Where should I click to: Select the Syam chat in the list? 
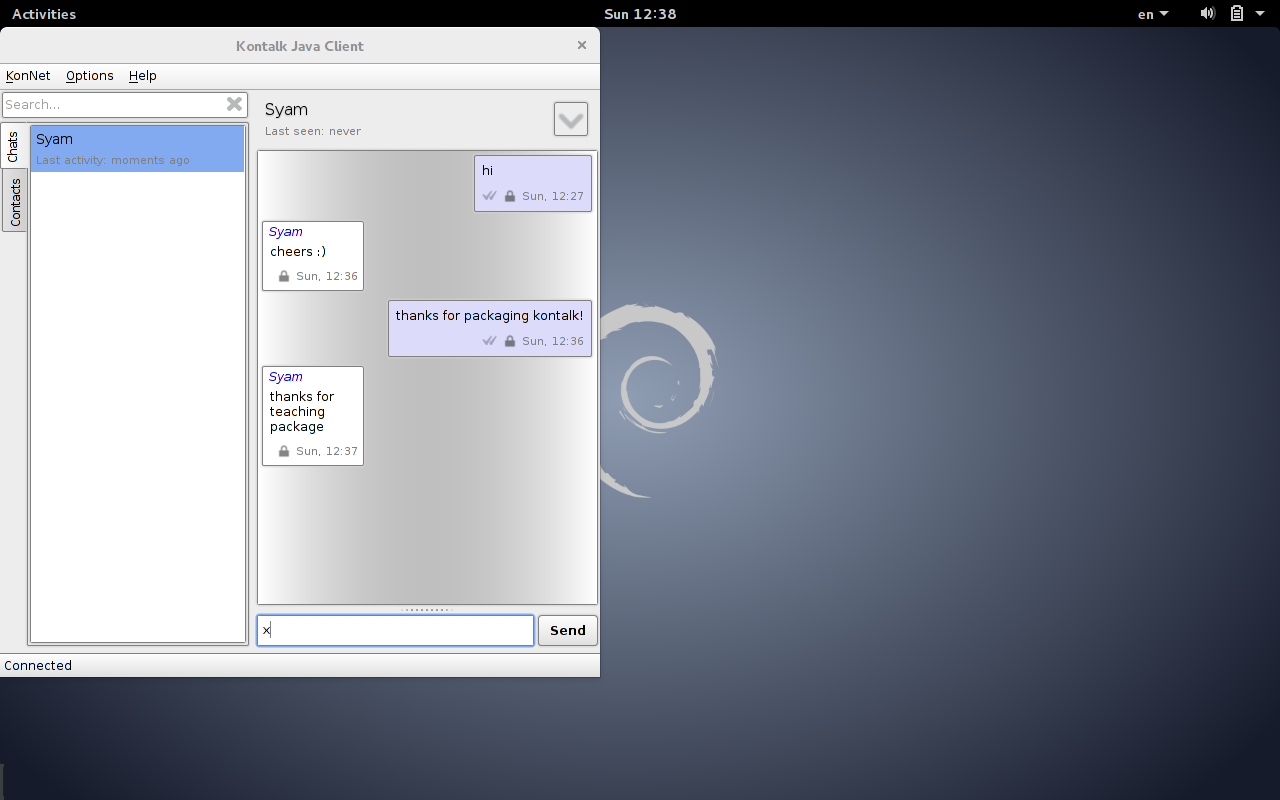(138, 148)
